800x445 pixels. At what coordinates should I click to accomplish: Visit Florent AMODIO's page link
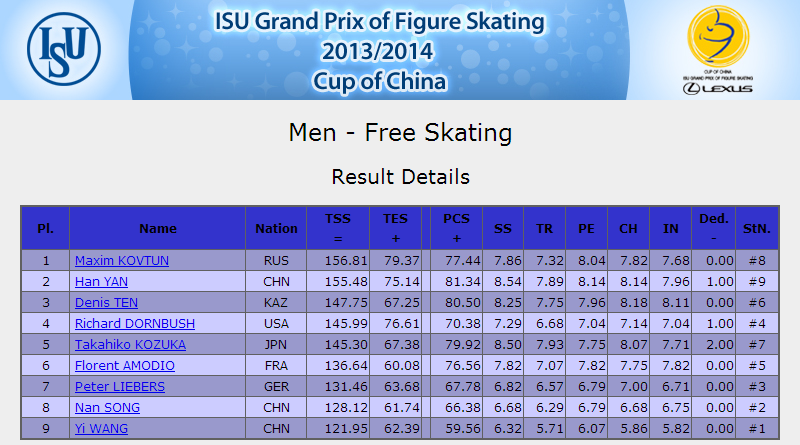click(124, 365)
